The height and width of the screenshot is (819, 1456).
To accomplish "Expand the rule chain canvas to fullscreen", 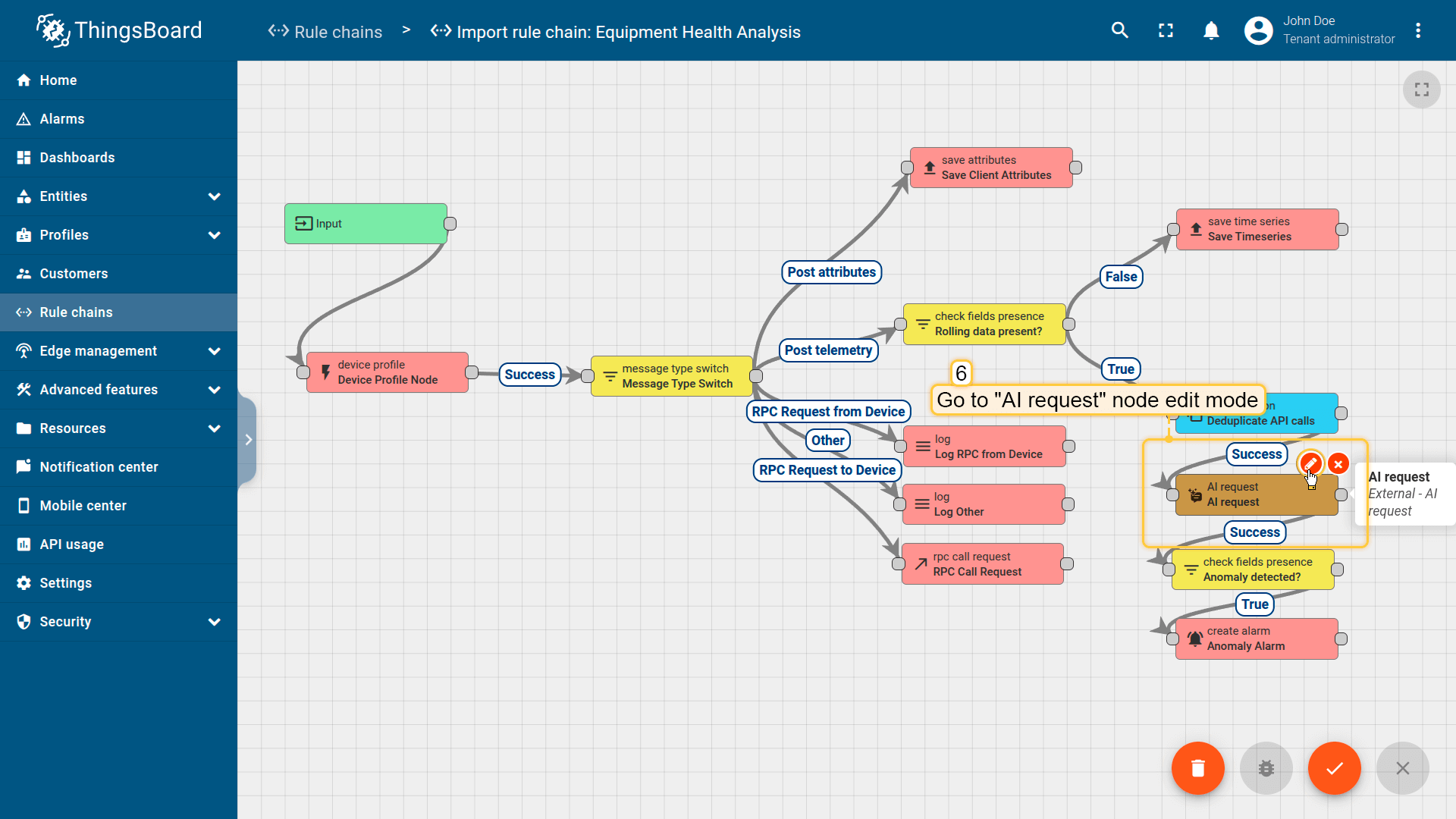I will point(1422,89).
